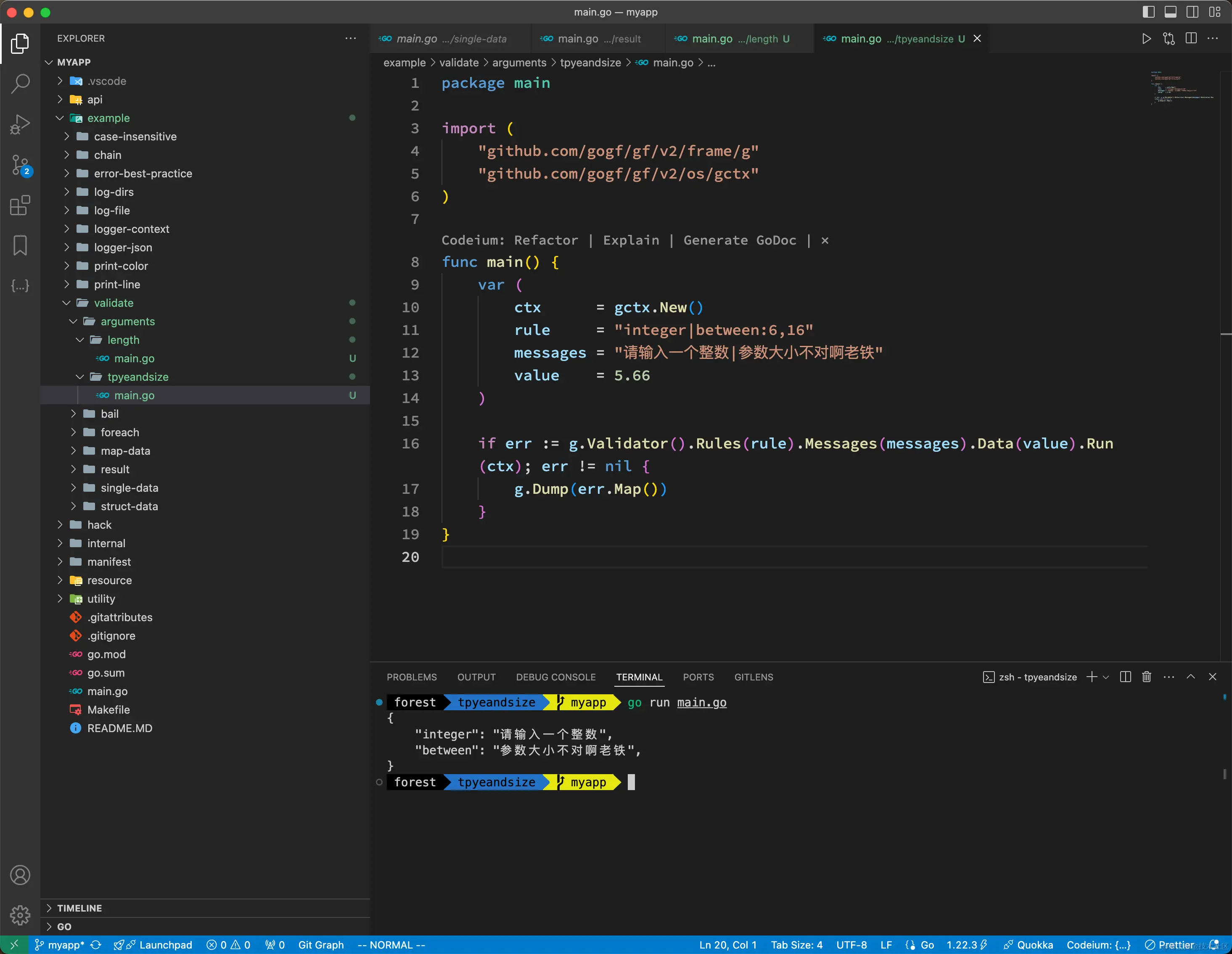Open Source Control view with badge
1232x954 pixels.
pos(21,166)
